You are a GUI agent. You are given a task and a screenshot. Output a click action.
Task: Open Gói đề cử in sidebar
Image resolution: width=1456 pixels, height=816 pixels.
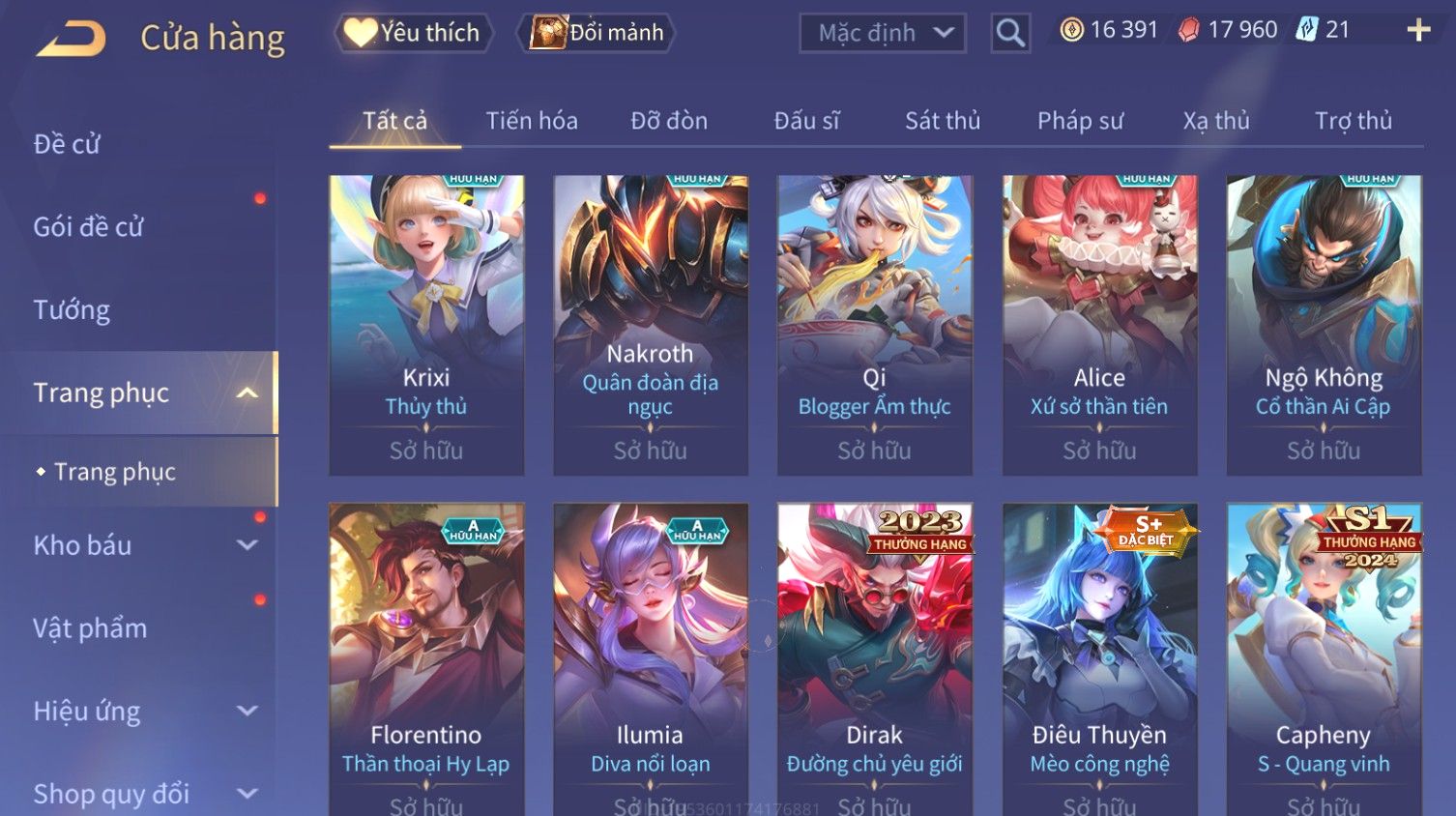coord(88,227)
